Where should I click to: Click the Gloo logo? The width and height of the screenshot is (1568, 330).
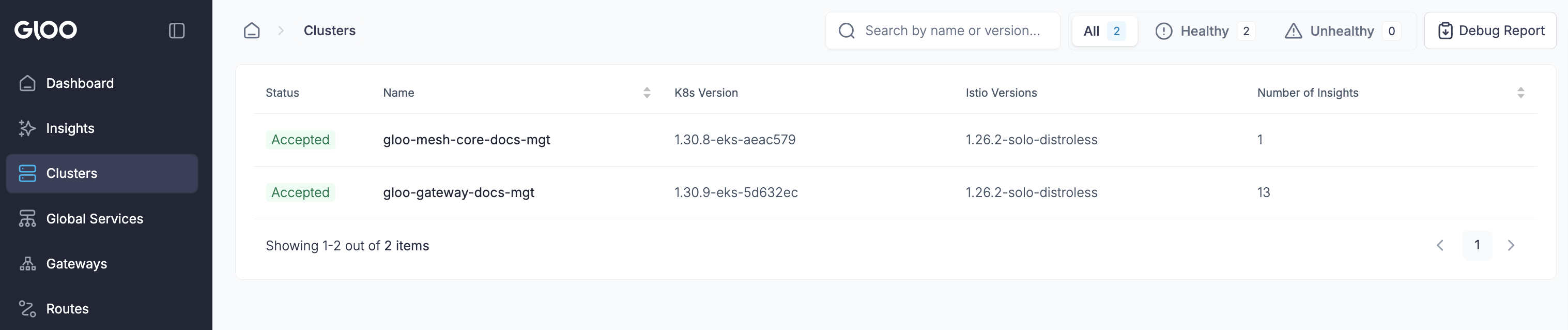(45, 30)
